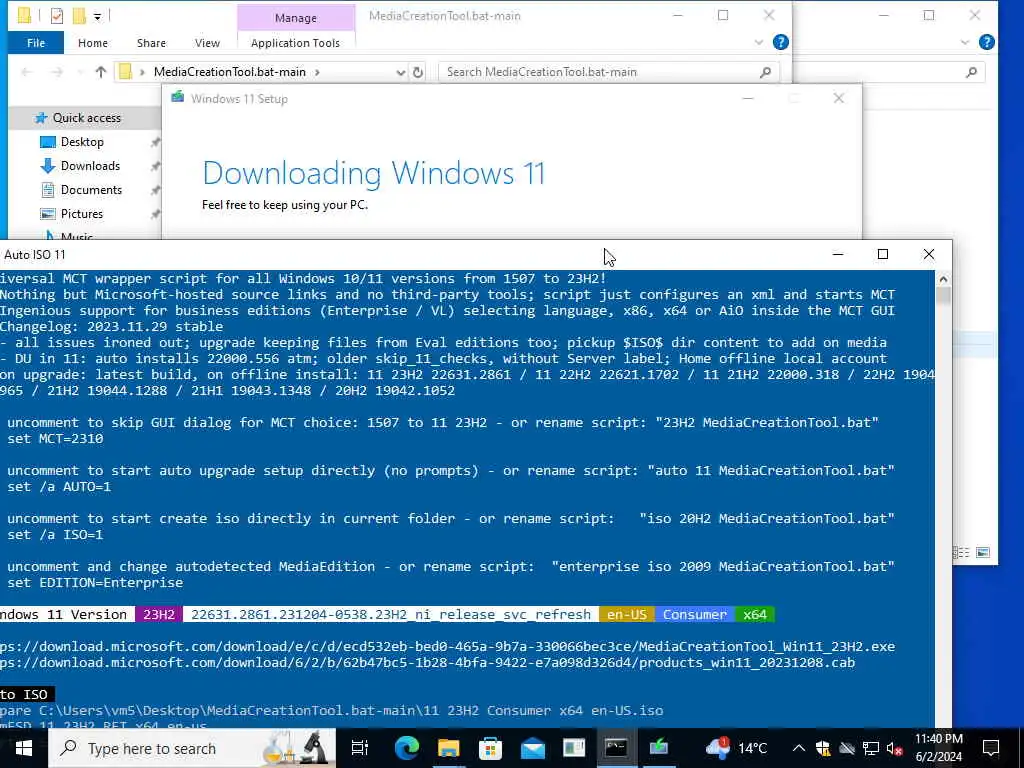Click the muted volume tray icon
This screenshot has width=1024, height=768.
895,748
